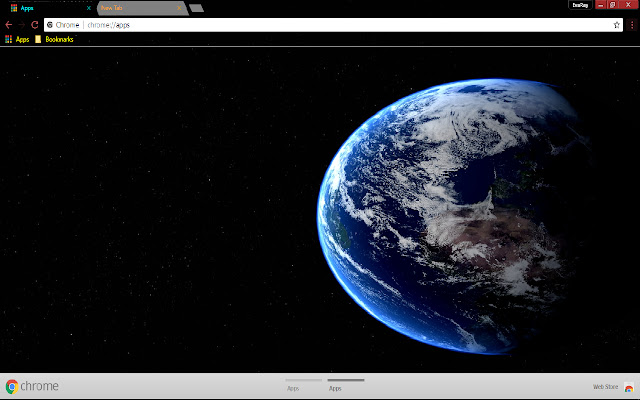Close the Chrome window
Image resolution: width=640 pixels, height=400 pixels.
point(628,5)
